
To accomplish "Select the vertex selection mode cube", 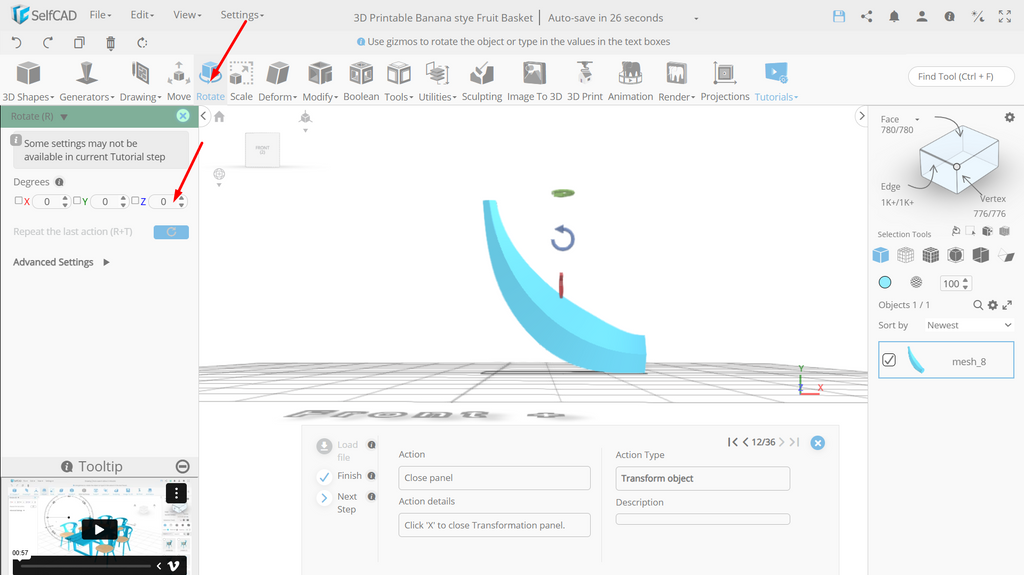I will (905, 255).
